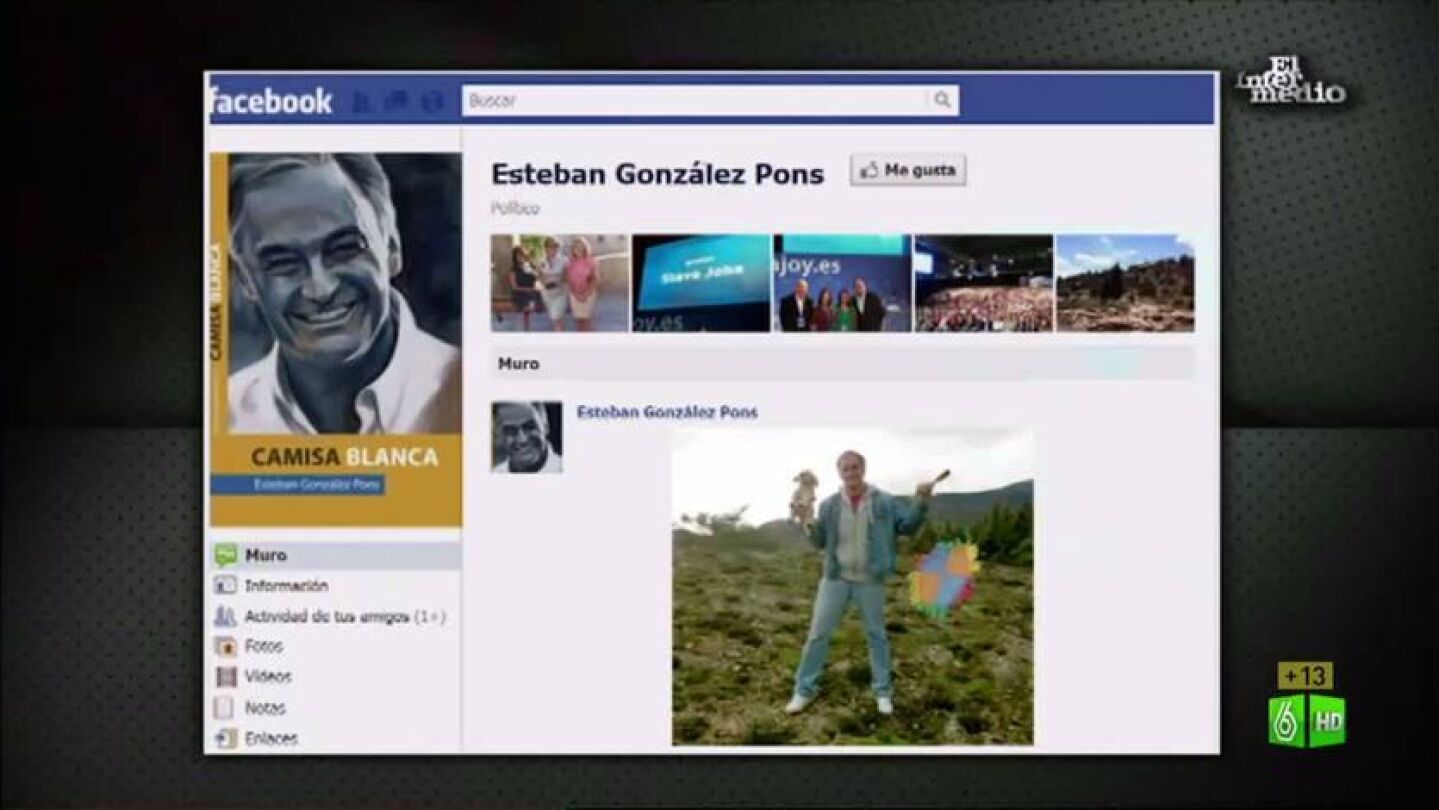
Task: Click post author name Esteban González Pons
Action: (x=668, y=412)
